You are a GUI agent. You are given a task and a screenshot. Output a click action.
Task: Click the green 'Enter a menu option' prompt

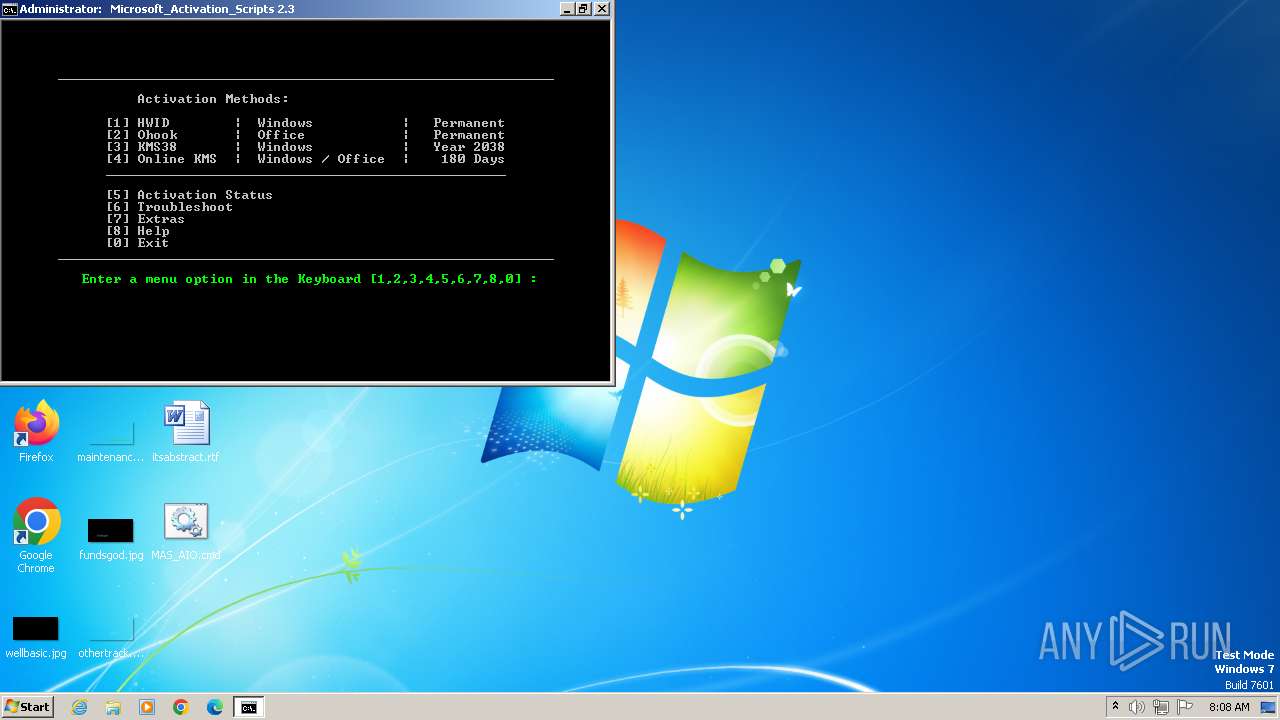tap(309, 279)
